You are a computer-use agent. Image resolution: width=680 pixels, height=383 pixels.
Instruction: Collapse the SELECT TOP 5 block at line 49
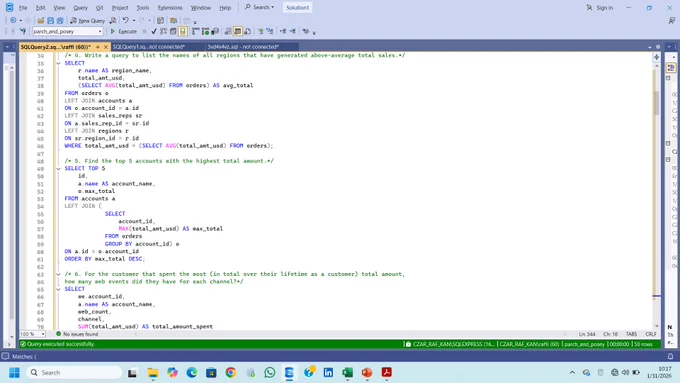tap(58, 169)
